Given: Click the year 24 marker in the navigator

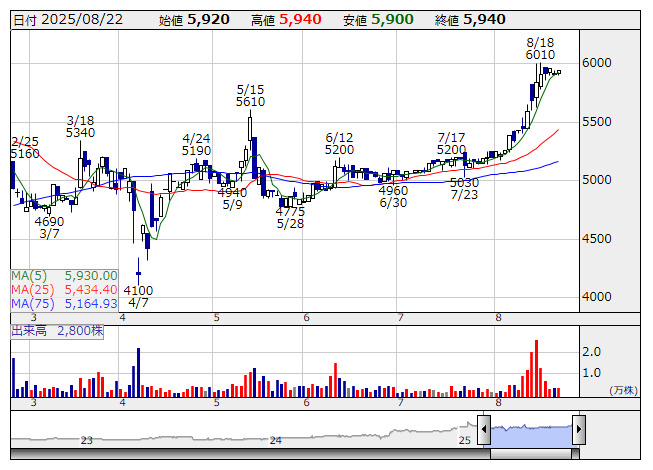Looking at the screenshot, I should coord(276,440).
